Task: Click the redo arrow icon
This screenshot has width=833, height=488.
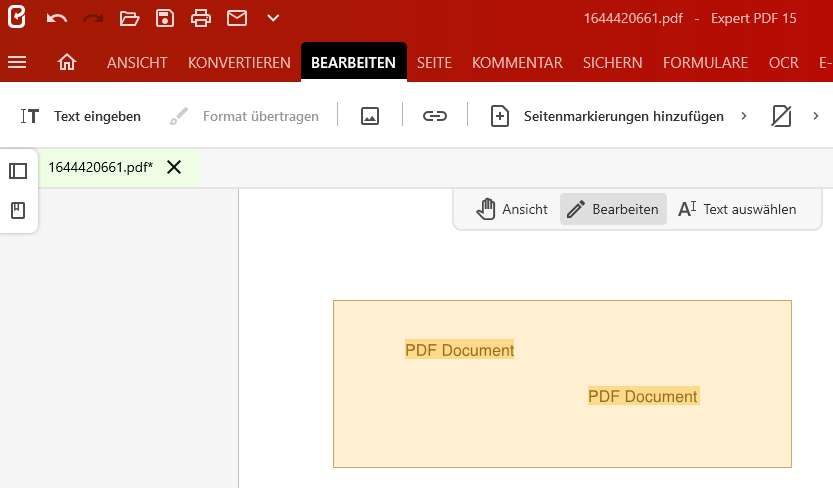Action: click(x=93, y=19)
